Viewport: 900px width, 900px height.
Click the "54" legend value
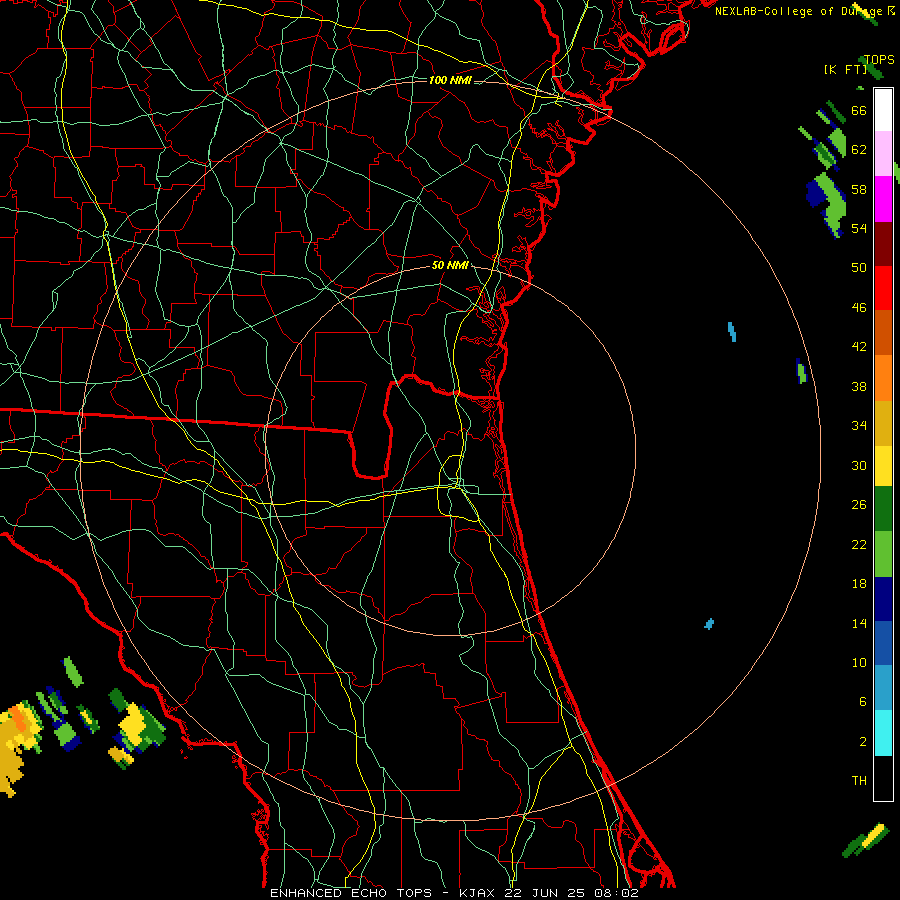859,228
